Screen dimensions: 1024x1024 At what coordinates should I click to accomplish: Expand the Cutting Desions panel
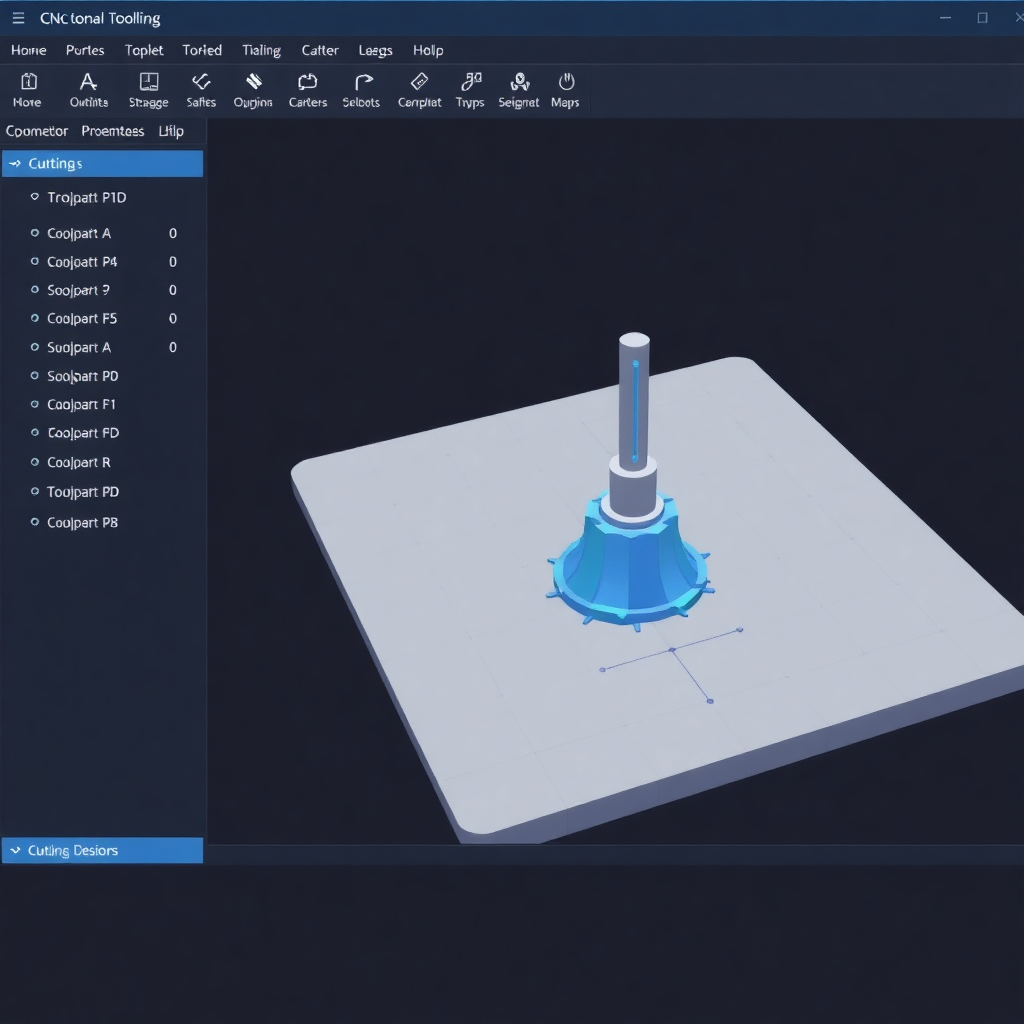14,850
